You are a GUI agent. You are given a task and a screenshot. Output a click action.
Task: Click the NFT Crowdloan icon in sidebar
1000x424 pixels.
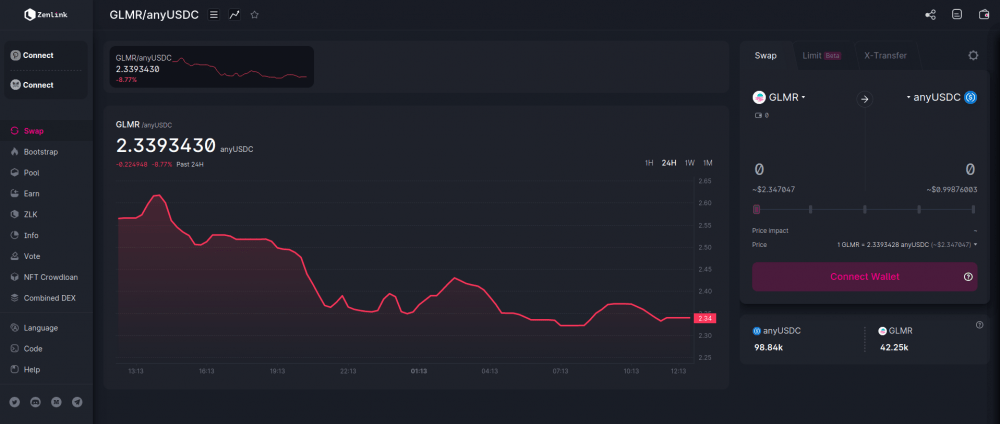point(15,277)
